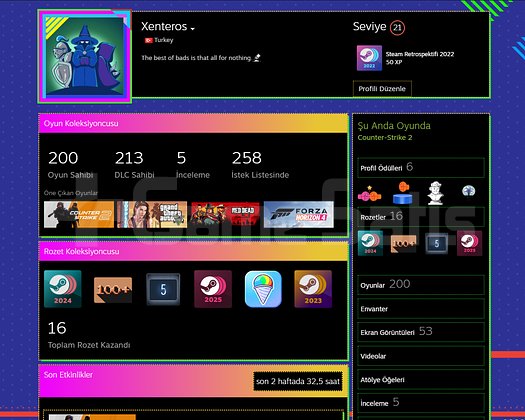
Task: Click the Counter-Strike 2 currently playing link
Action: [x=385, y=137]
